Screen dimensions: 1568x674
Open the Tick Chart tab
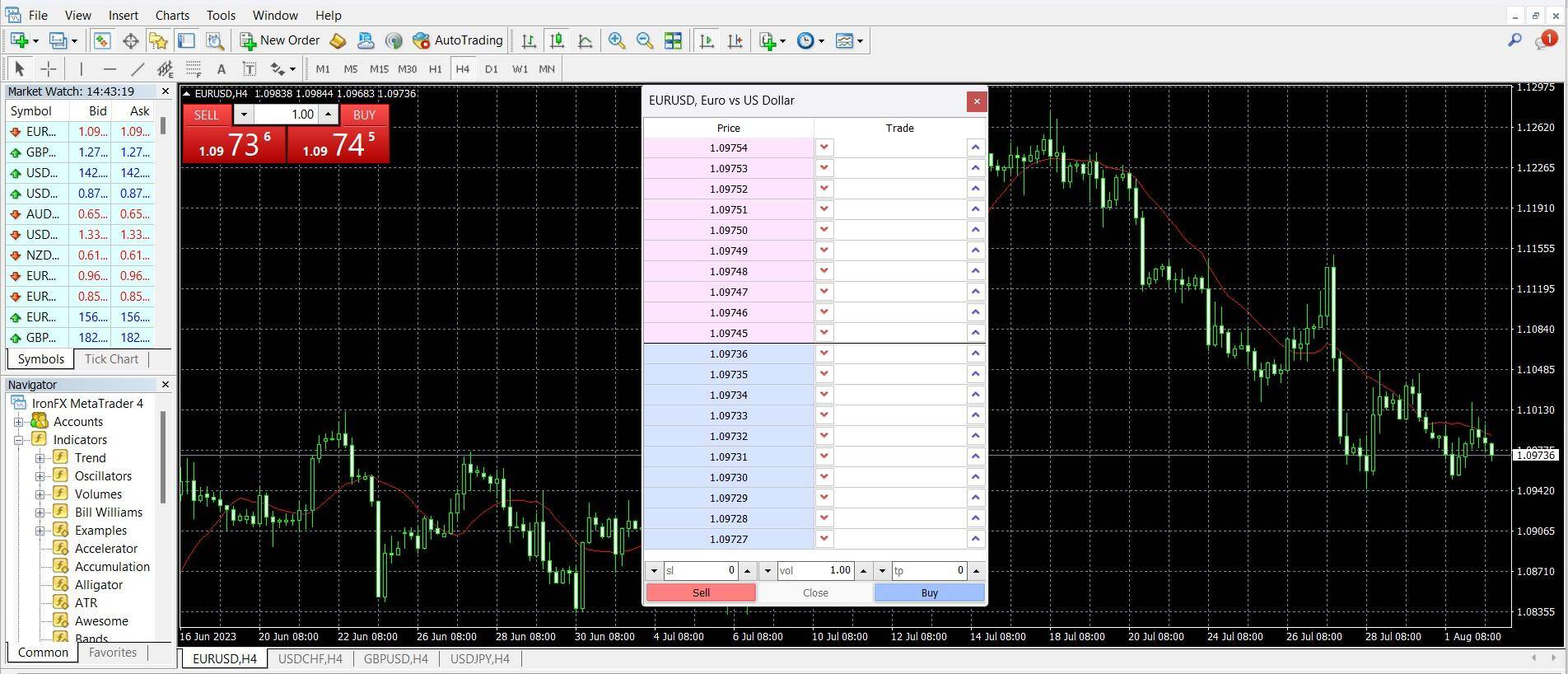111,359
